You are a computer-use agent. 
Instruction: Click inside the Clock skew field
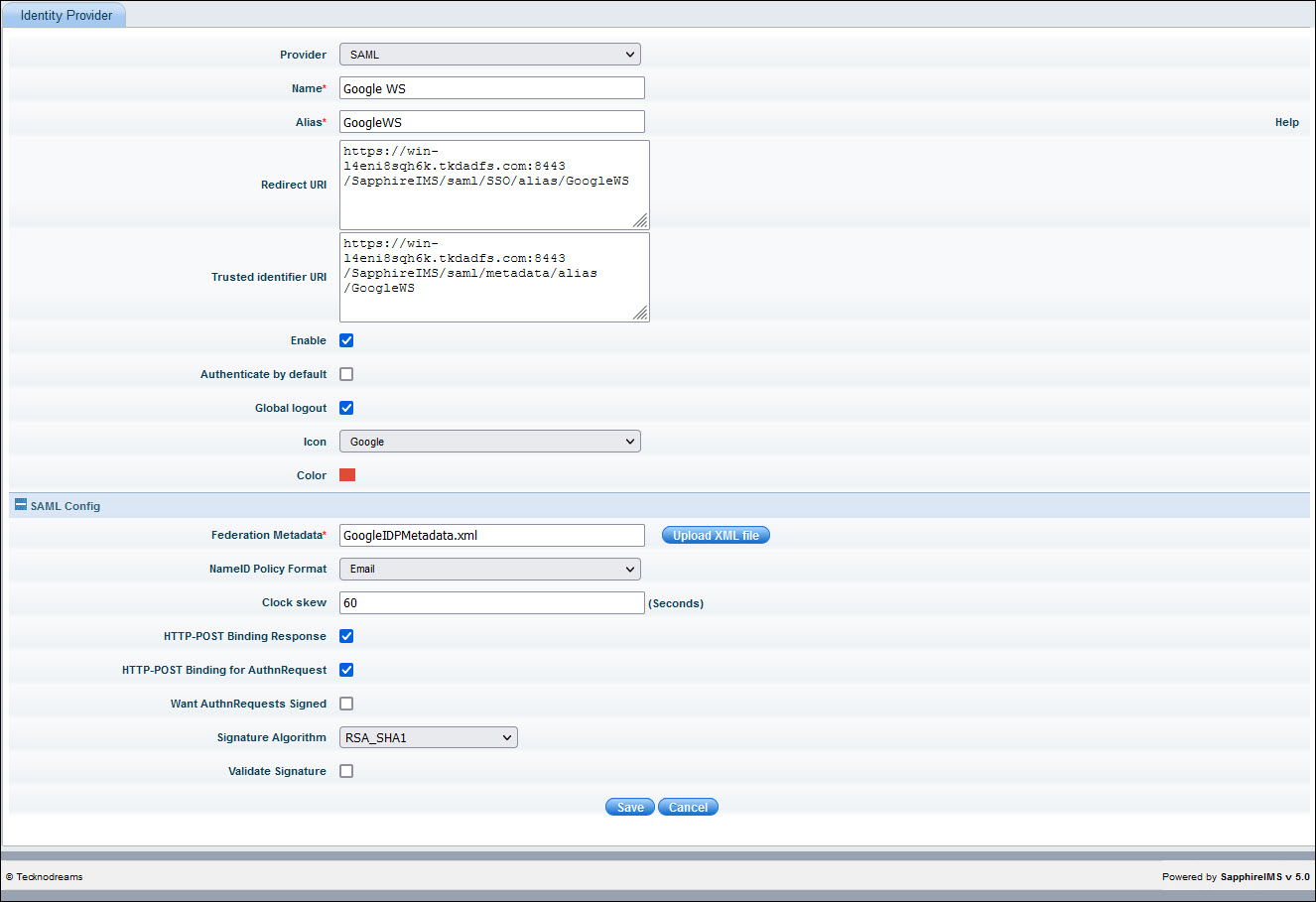(x=491, y=602)
